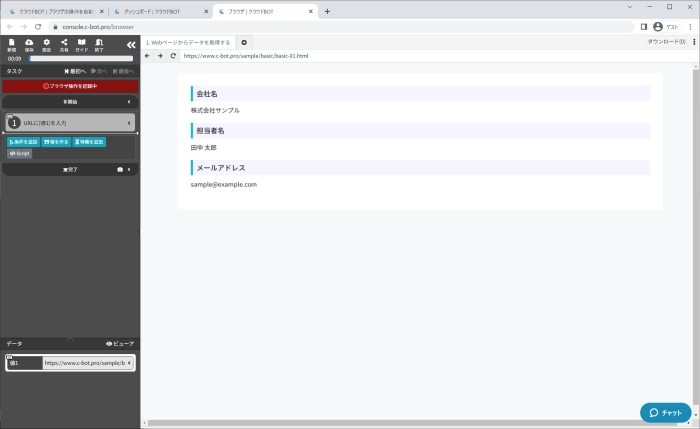Click the 条件を追加 button
This screenshot has width=700, height=429.
23,142
